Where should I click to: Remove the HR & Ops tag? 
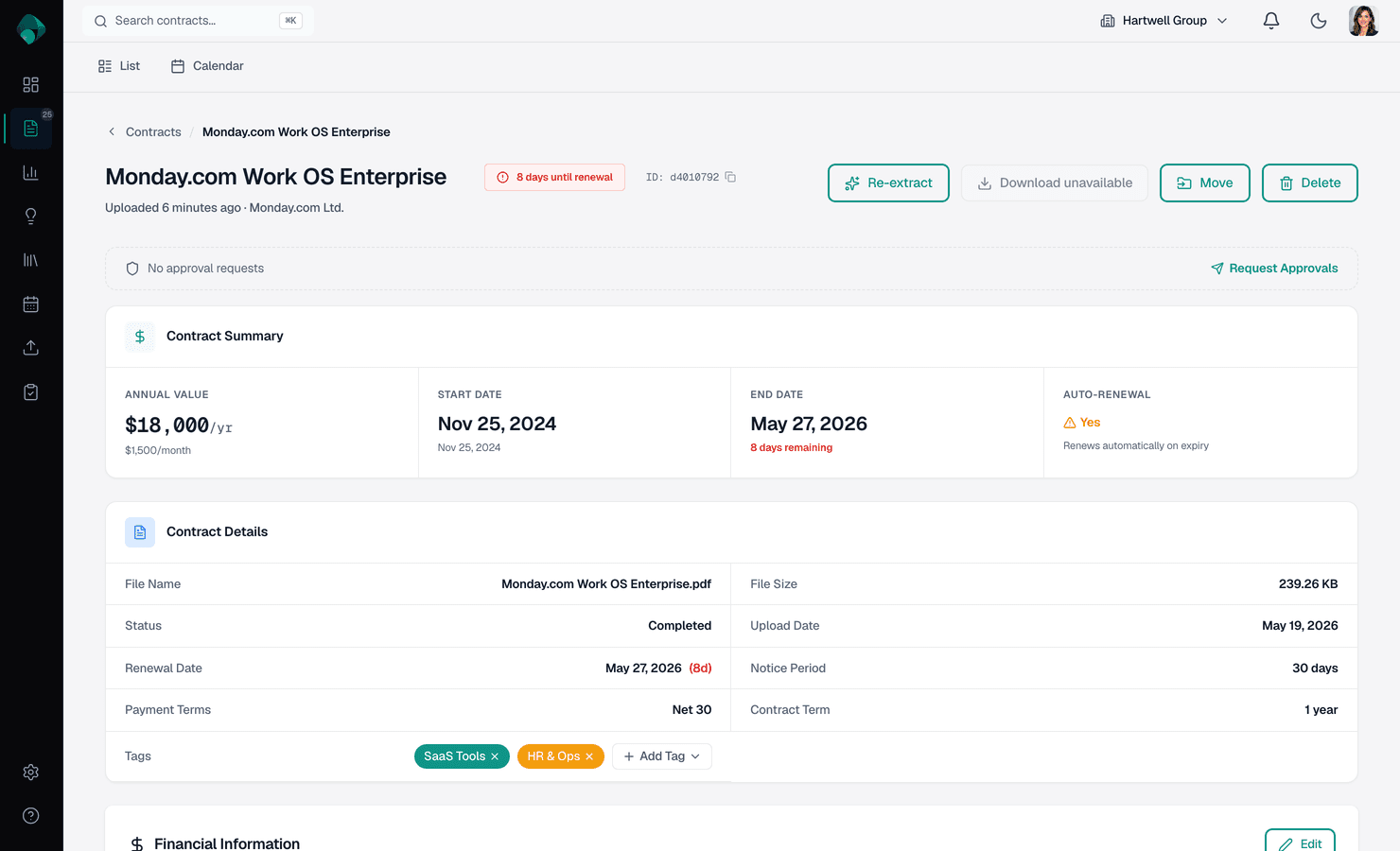[x=589, y=756]
